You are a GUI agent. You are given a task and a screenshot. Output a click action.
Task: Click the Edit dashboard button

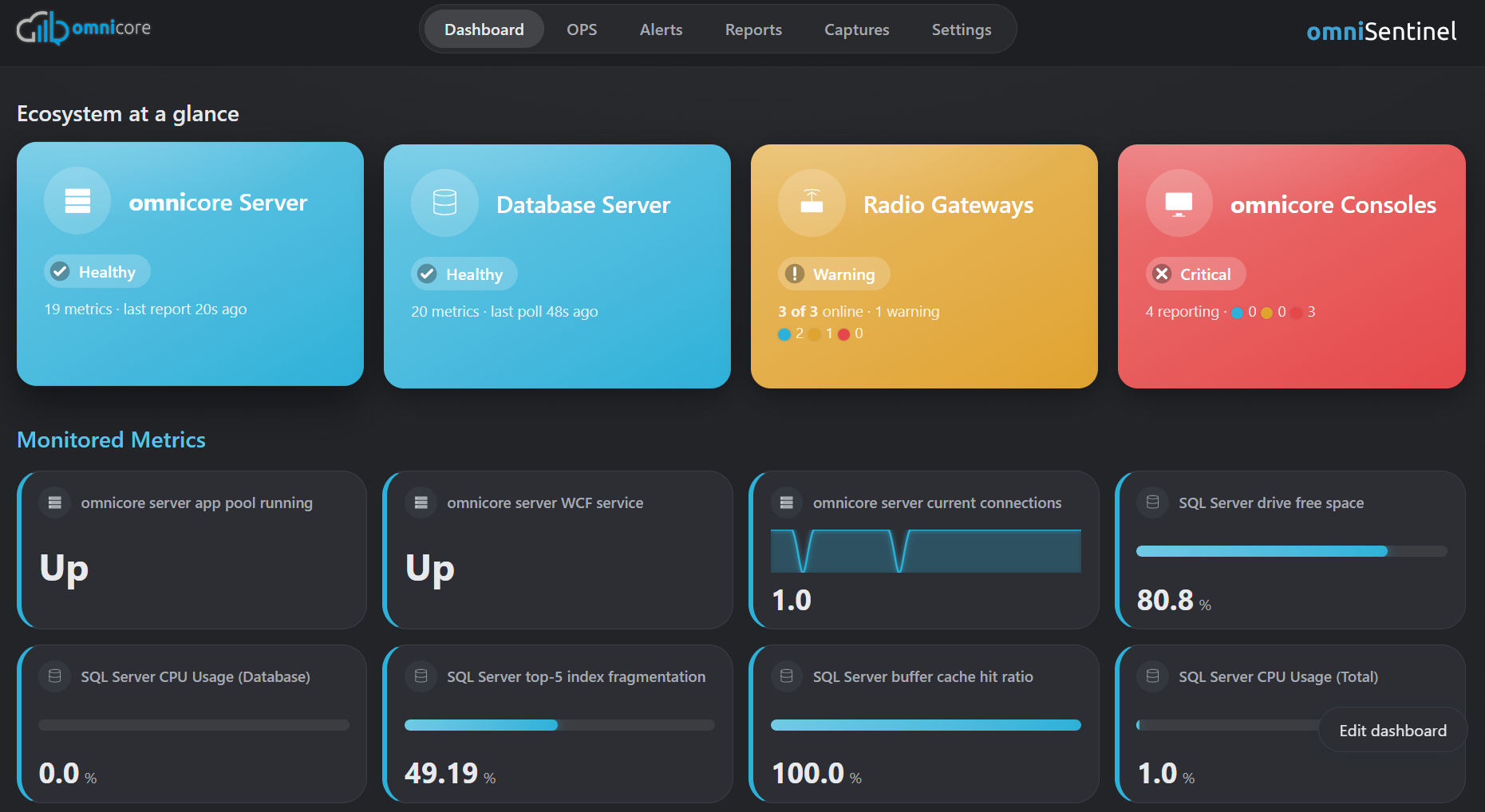(1392, 730)
